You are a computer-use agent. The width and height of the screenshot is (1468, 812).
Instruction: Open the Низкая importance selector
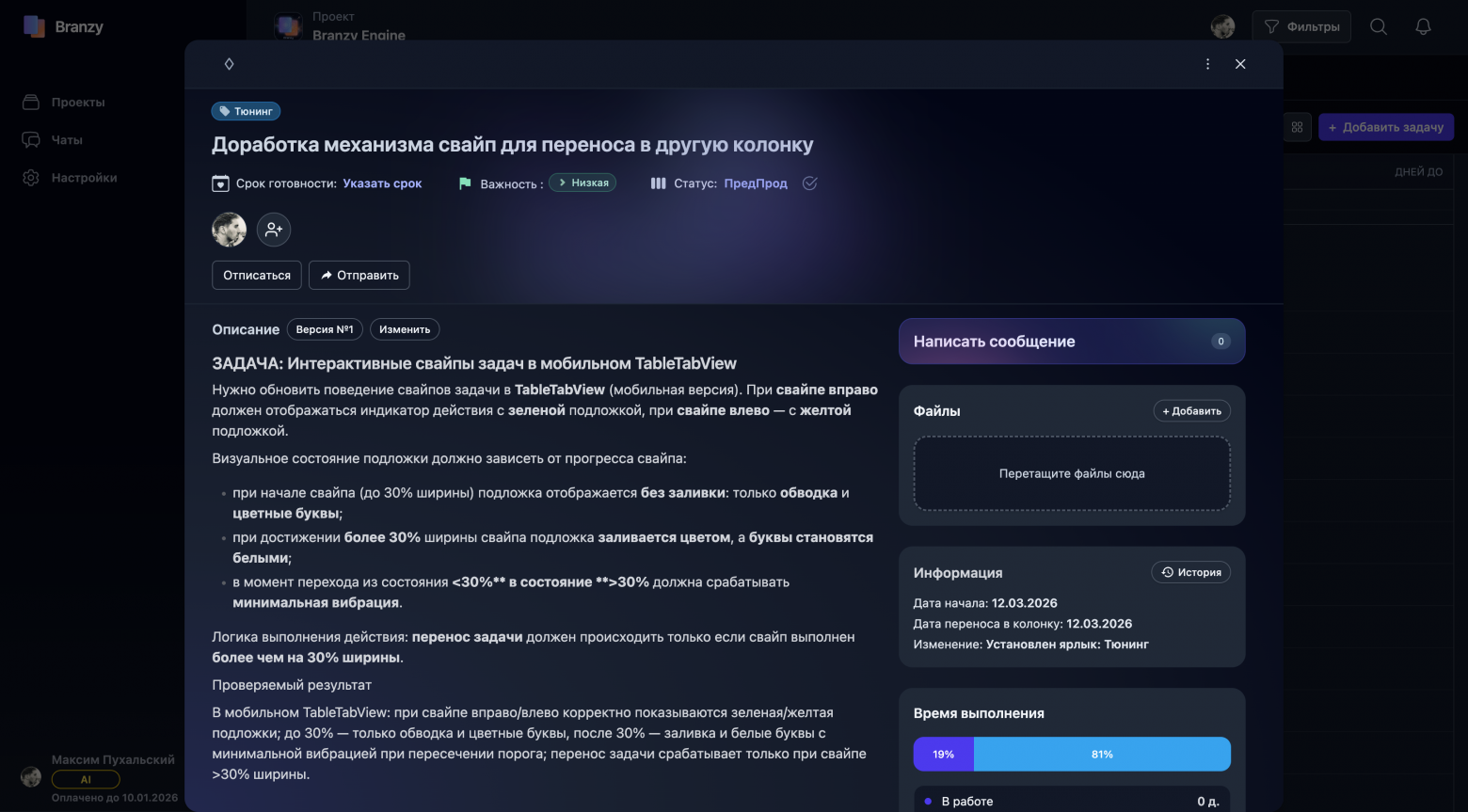[x=582, y=183]
